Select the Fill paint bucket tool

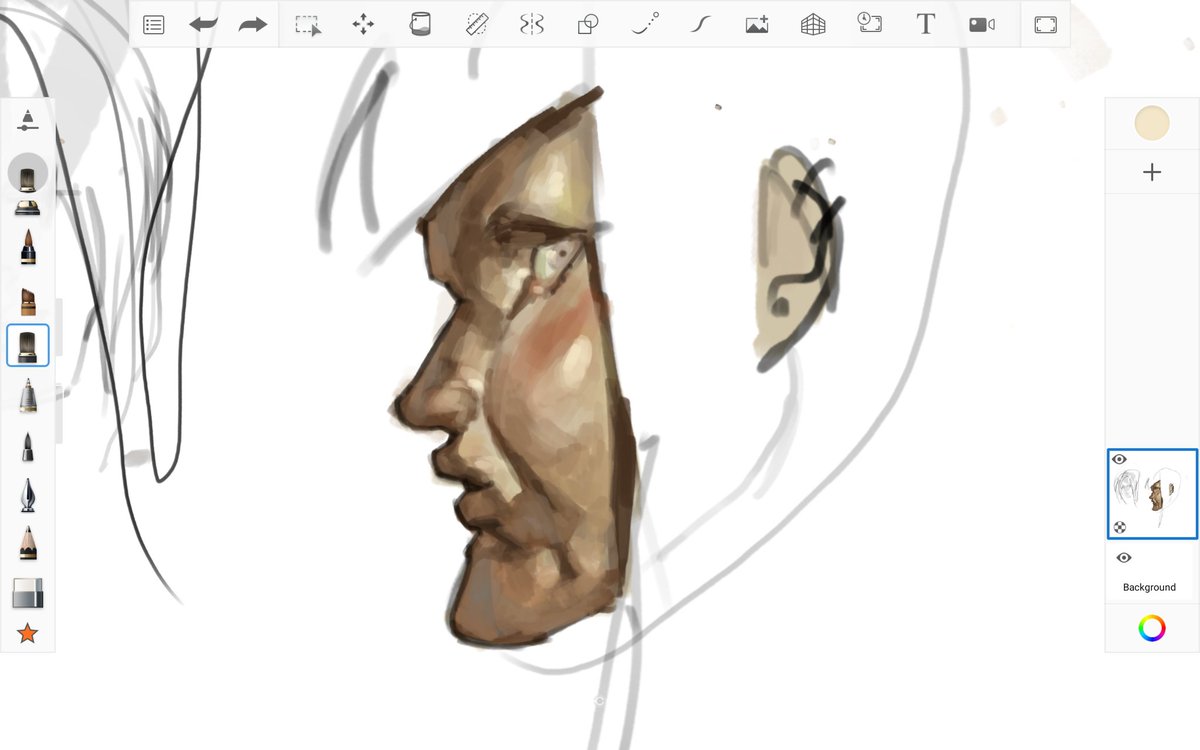point(420,24)
